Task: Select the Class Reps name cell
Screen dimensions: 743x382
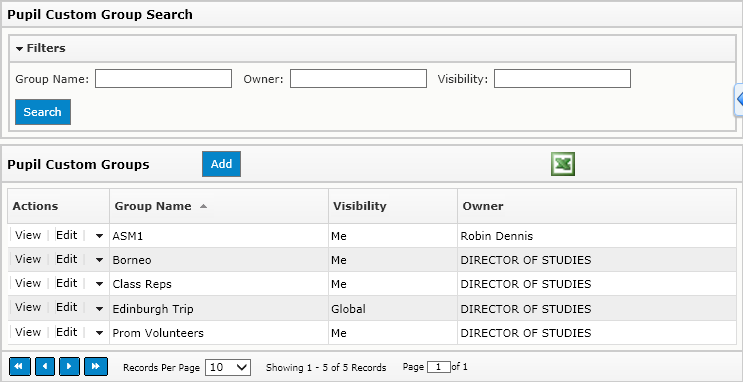Action: tap(219, 284)
